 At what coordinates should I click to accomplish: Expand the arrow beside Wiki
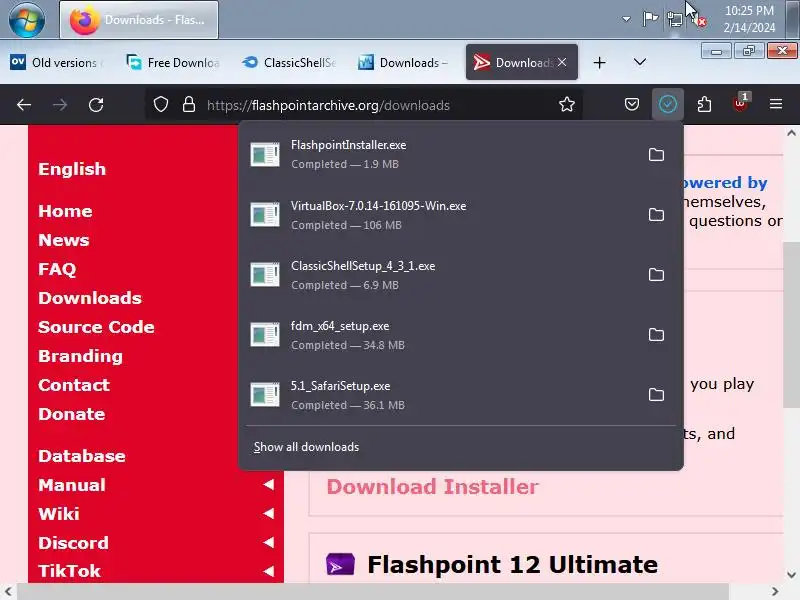269,514
